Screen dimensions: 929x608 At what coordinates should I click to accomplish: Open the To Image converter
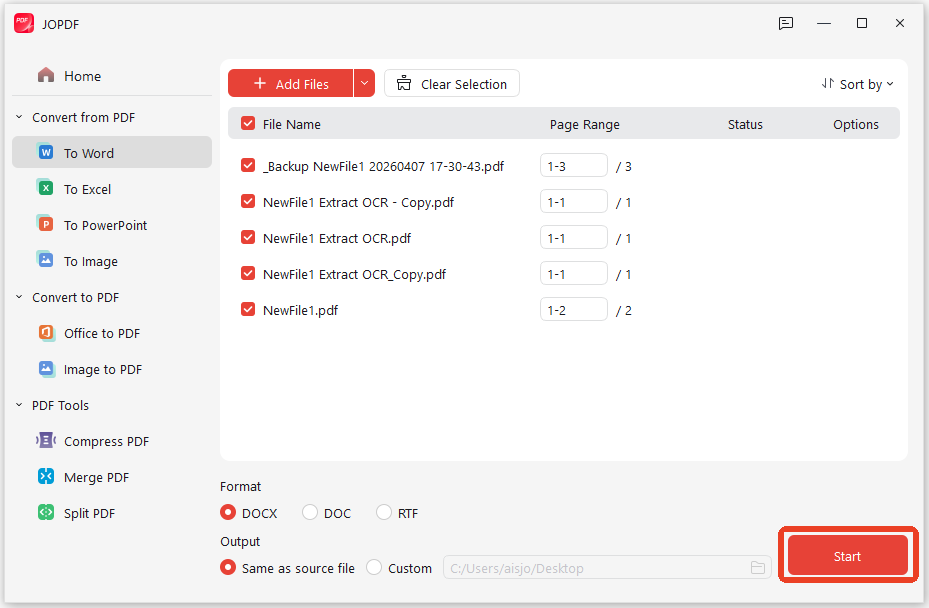(91, 261)
